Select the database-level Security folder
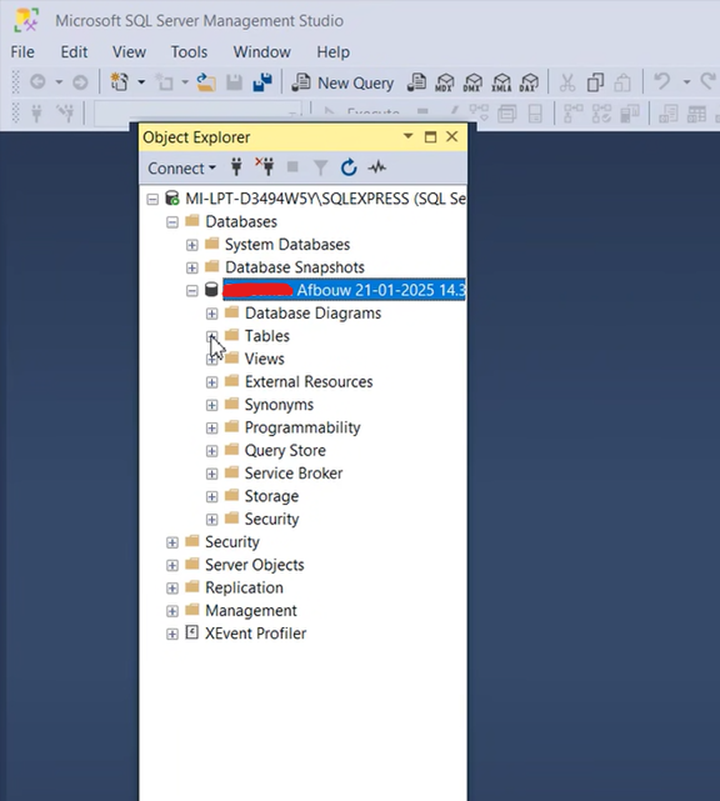Image resolution: width=720 pixels, height=801 pixels. coord(271,519)
